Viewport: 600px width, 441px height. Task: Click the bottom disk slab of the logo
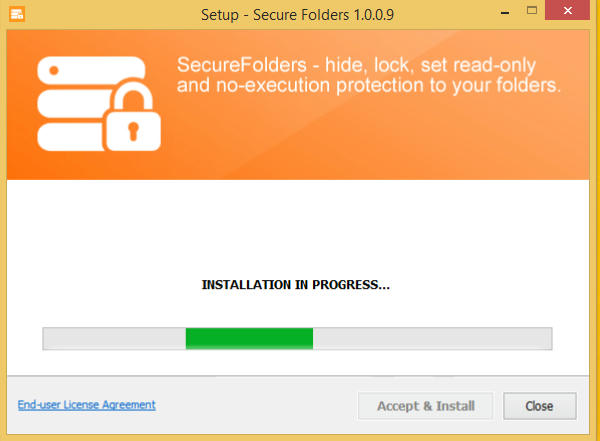point(70,137)
